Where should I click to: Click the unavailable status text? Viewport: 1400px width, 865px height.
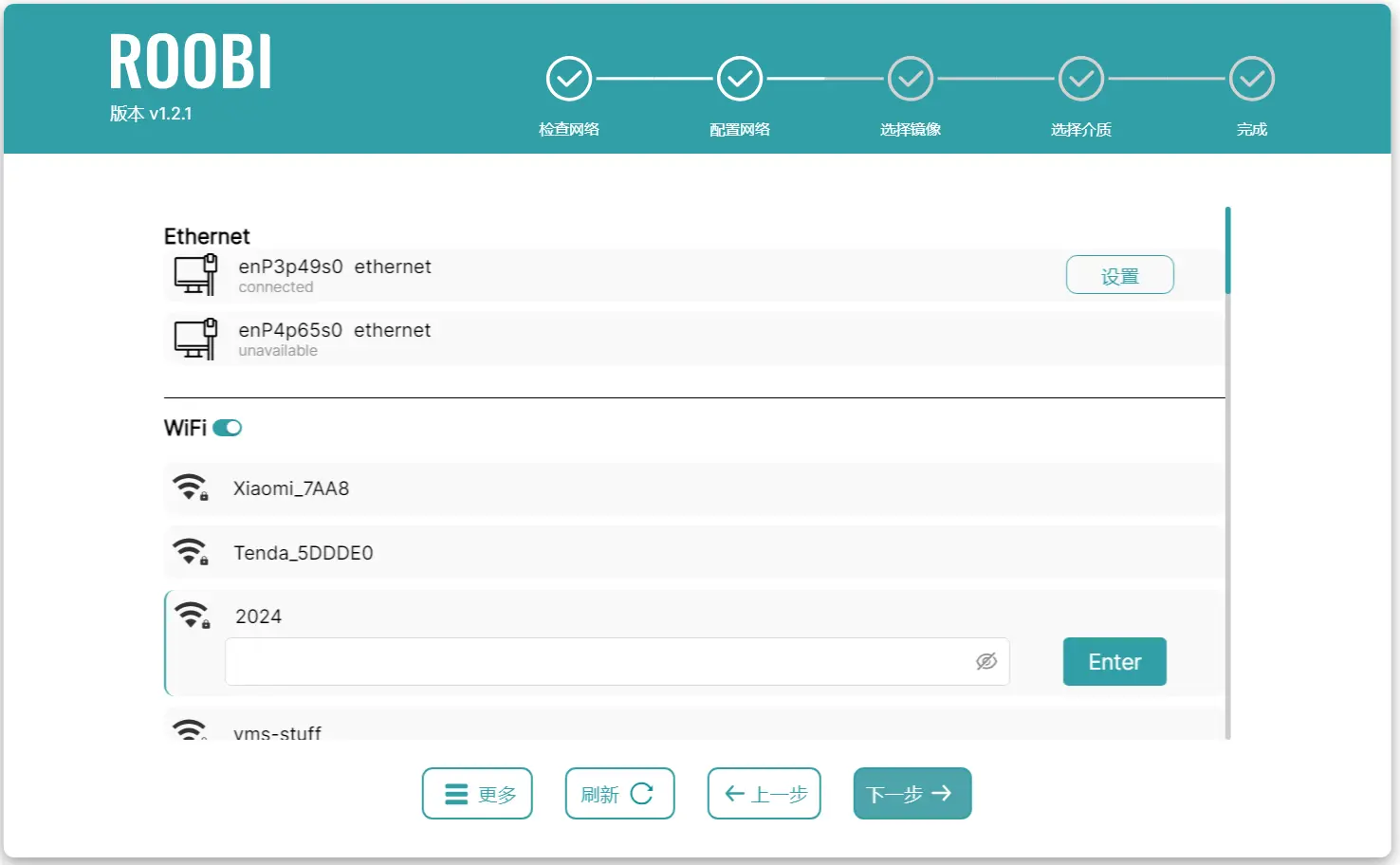click(278, 351)
